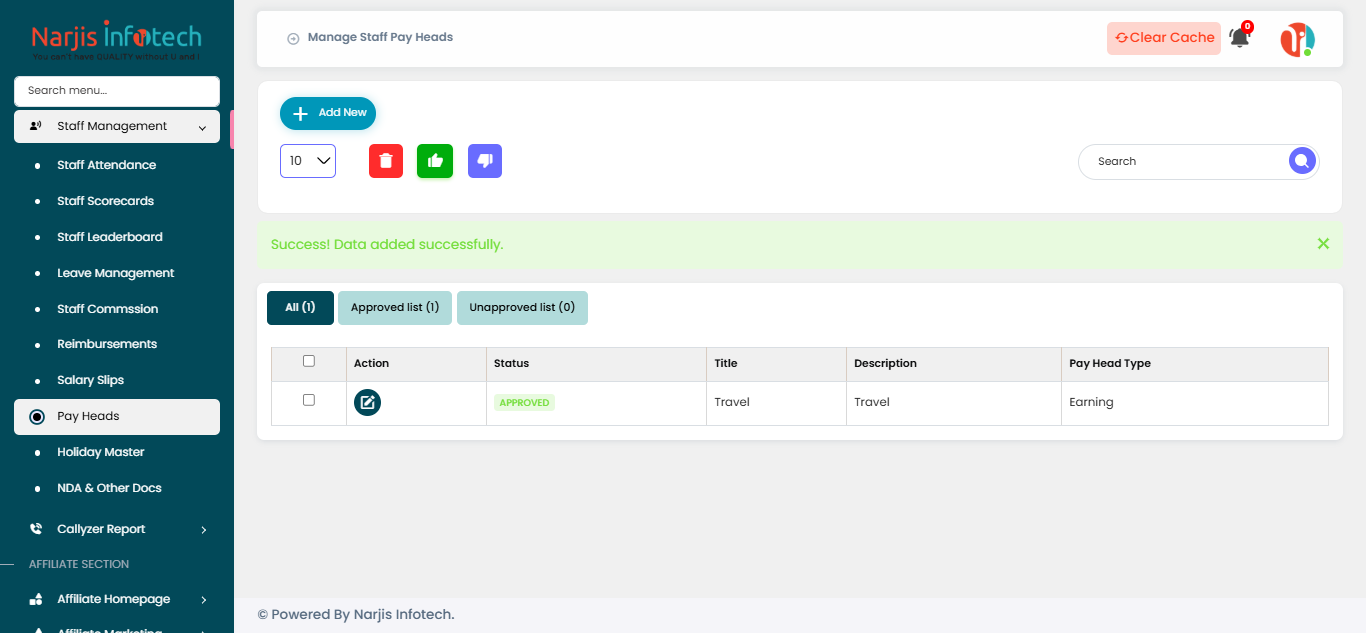Open Leave Management in the sidebar

point(116,273)
